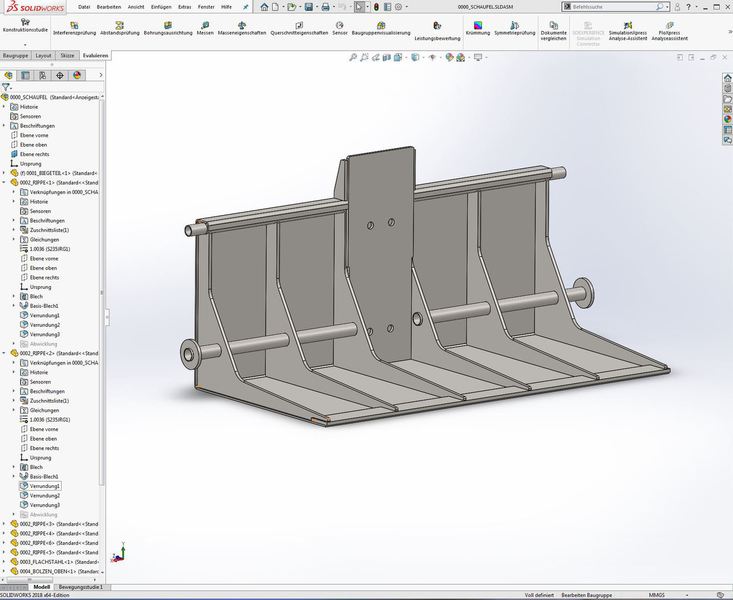Screen dimensions: 733x600
Task: Switch to FeatureManager design tree tab
Action: tap(8, 75)
